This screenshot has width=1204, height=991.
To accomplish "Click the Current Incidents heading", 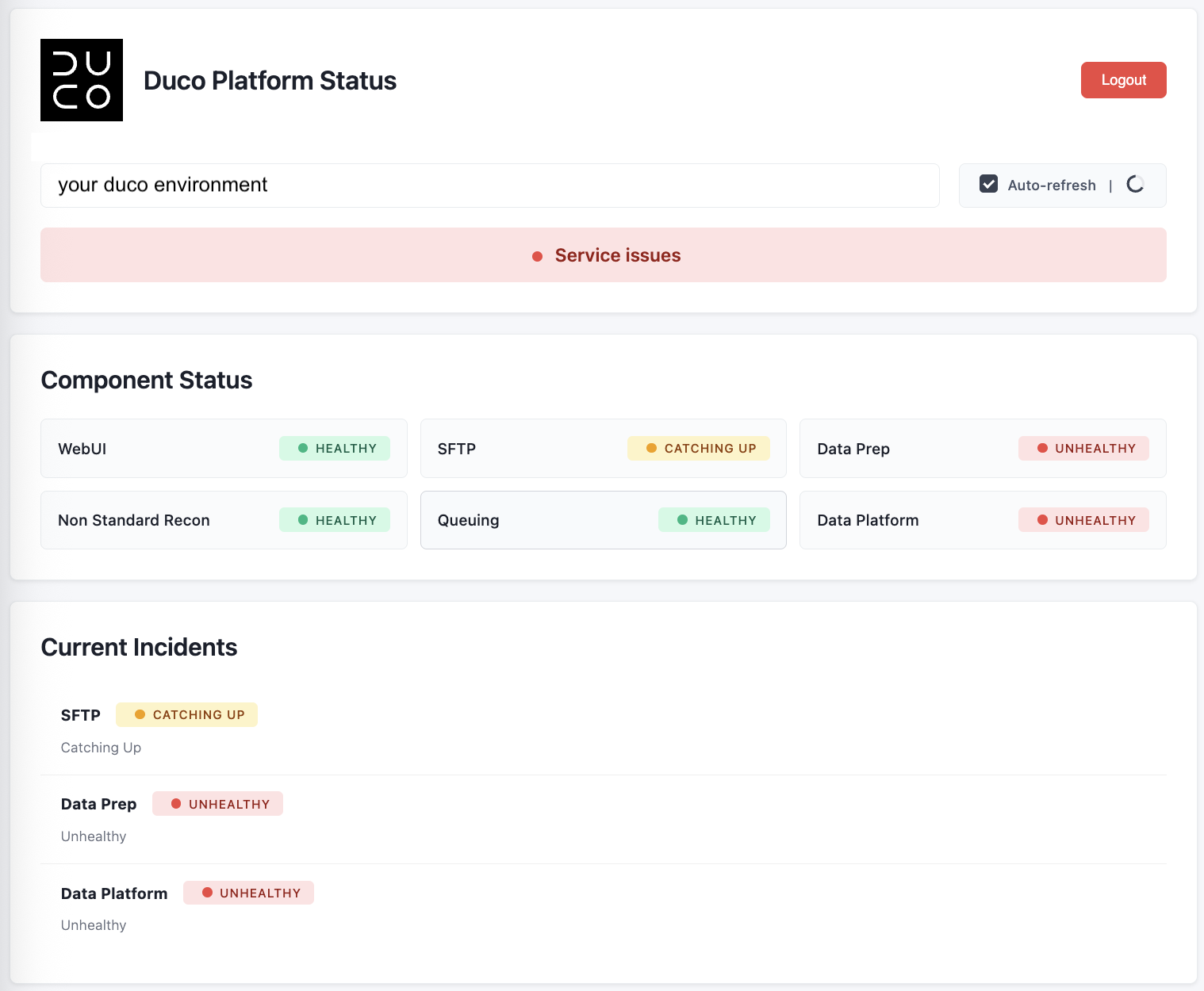I will click(x=140, y=648).
